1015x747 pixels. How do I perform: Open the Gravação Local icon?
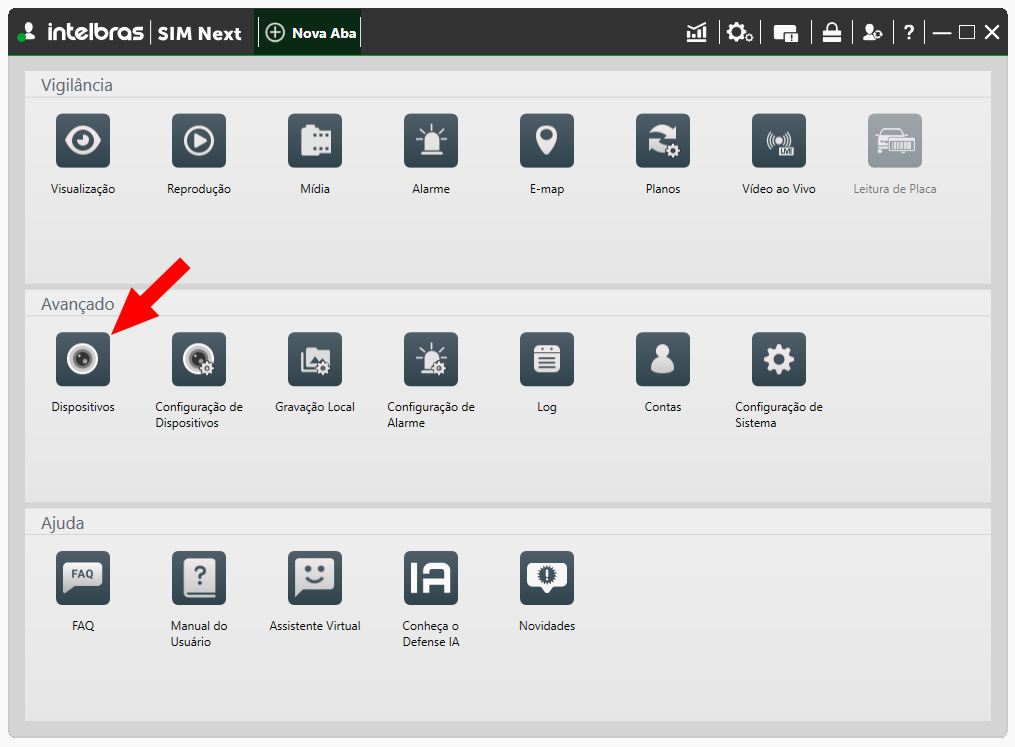click(315, 359)
